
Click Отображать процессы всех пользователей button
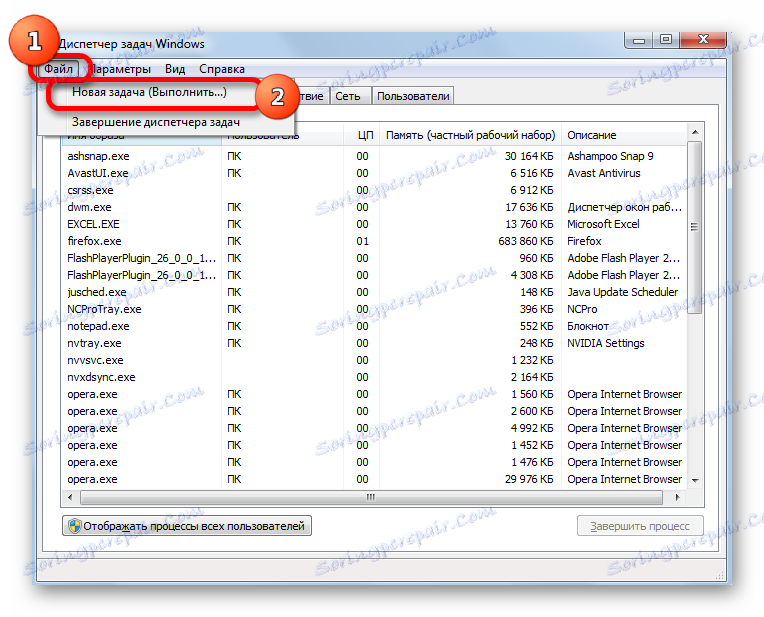click(x=187, y=526)
